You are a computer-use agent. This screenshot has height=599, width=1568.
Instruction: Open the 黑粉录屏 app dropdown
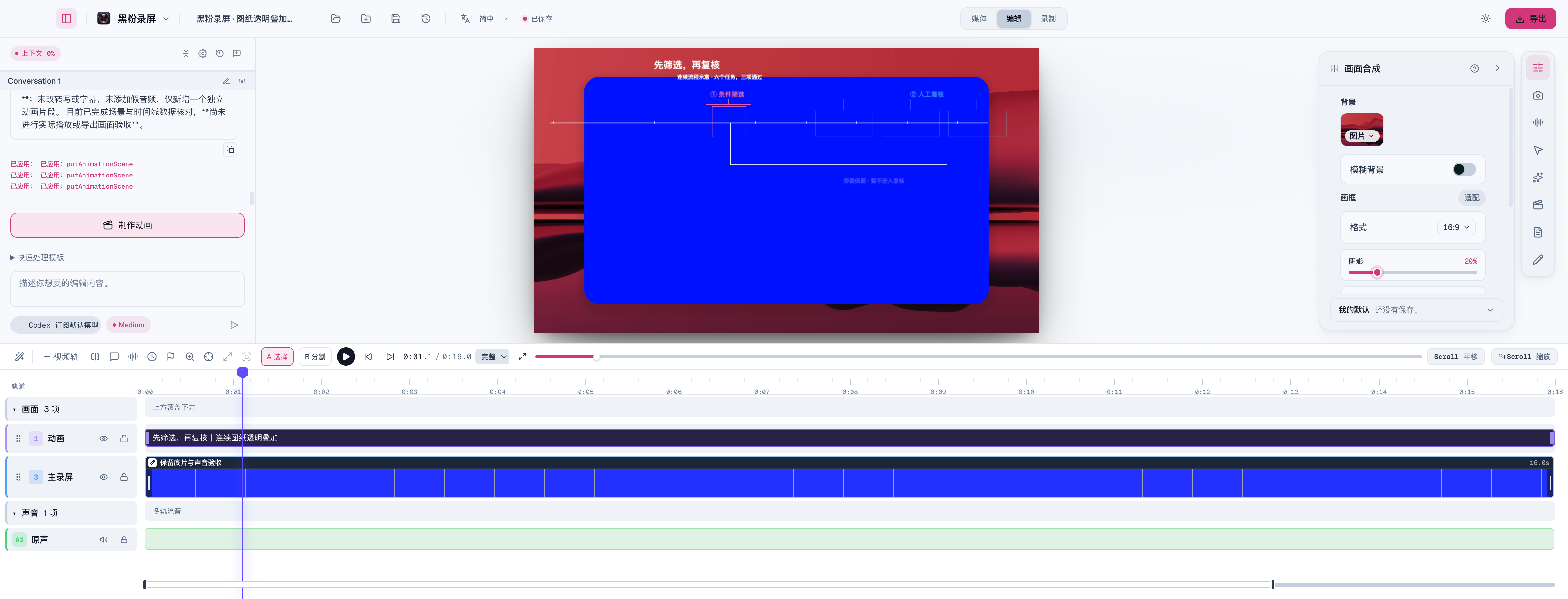point(133,18)
